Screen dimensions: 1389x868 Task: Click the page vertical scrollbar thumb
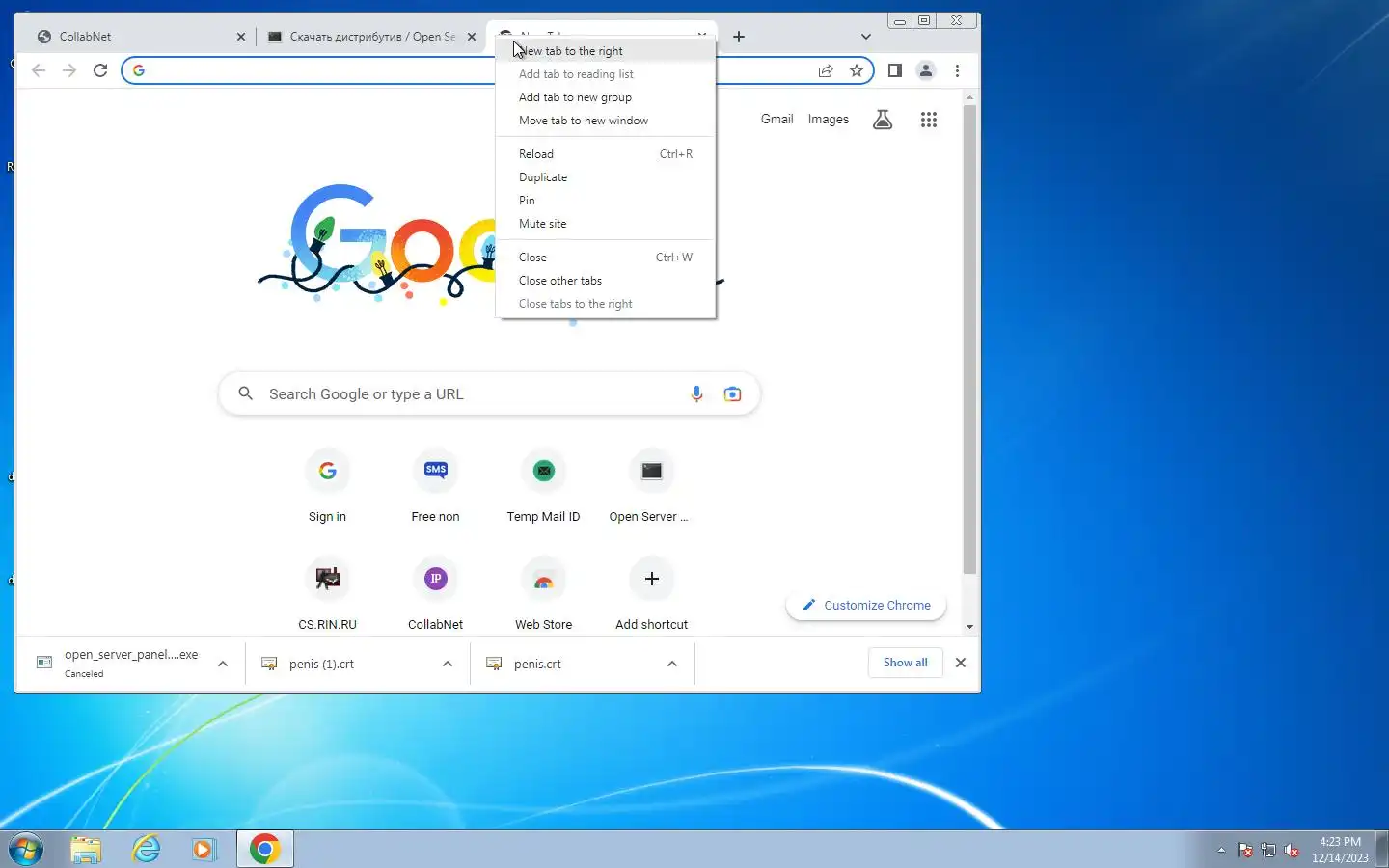(x=969, y=339)
